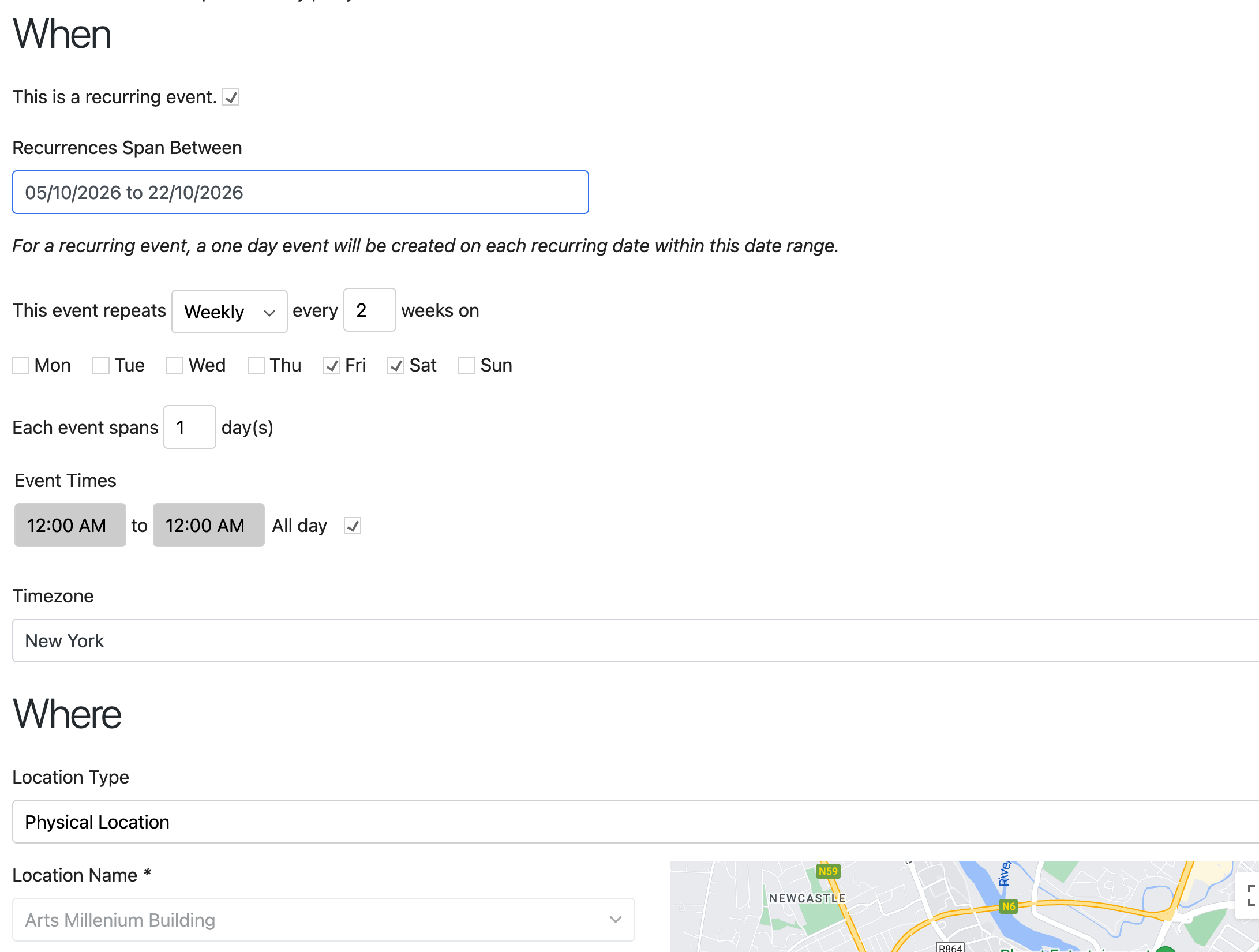
Task: Enable the Thu recurrence checkbox
Action: tap(256, 365)
